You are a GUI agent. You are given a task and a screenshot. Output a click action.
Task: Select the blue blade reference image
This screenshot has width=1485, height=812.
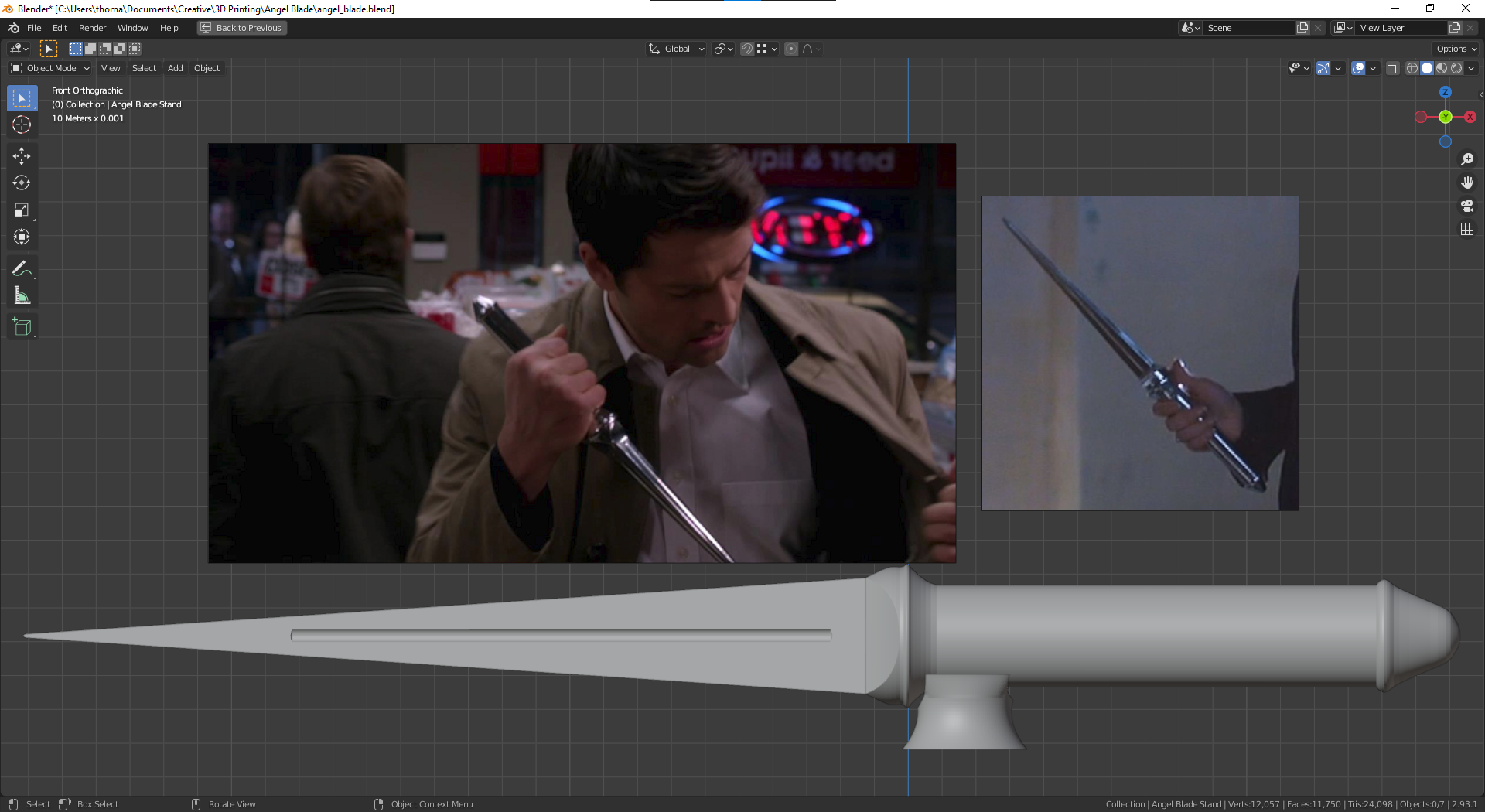[x=1140, y=353]
